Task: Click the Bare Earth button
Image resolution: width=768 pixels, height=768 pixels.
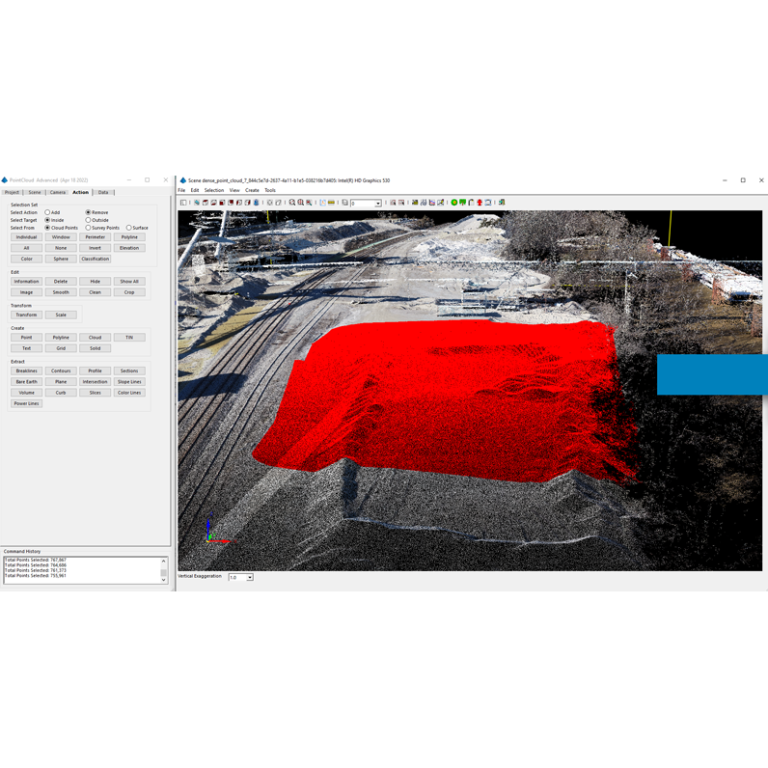Action: pos(27,382)
